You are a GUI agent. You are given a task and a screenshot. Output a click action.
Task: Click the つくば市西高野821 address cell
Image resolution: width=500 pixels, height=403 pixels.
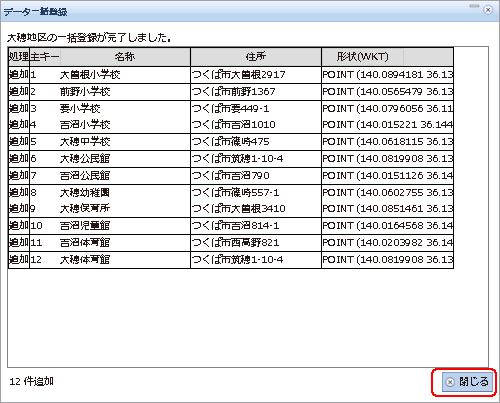click(x=256, y=243)
